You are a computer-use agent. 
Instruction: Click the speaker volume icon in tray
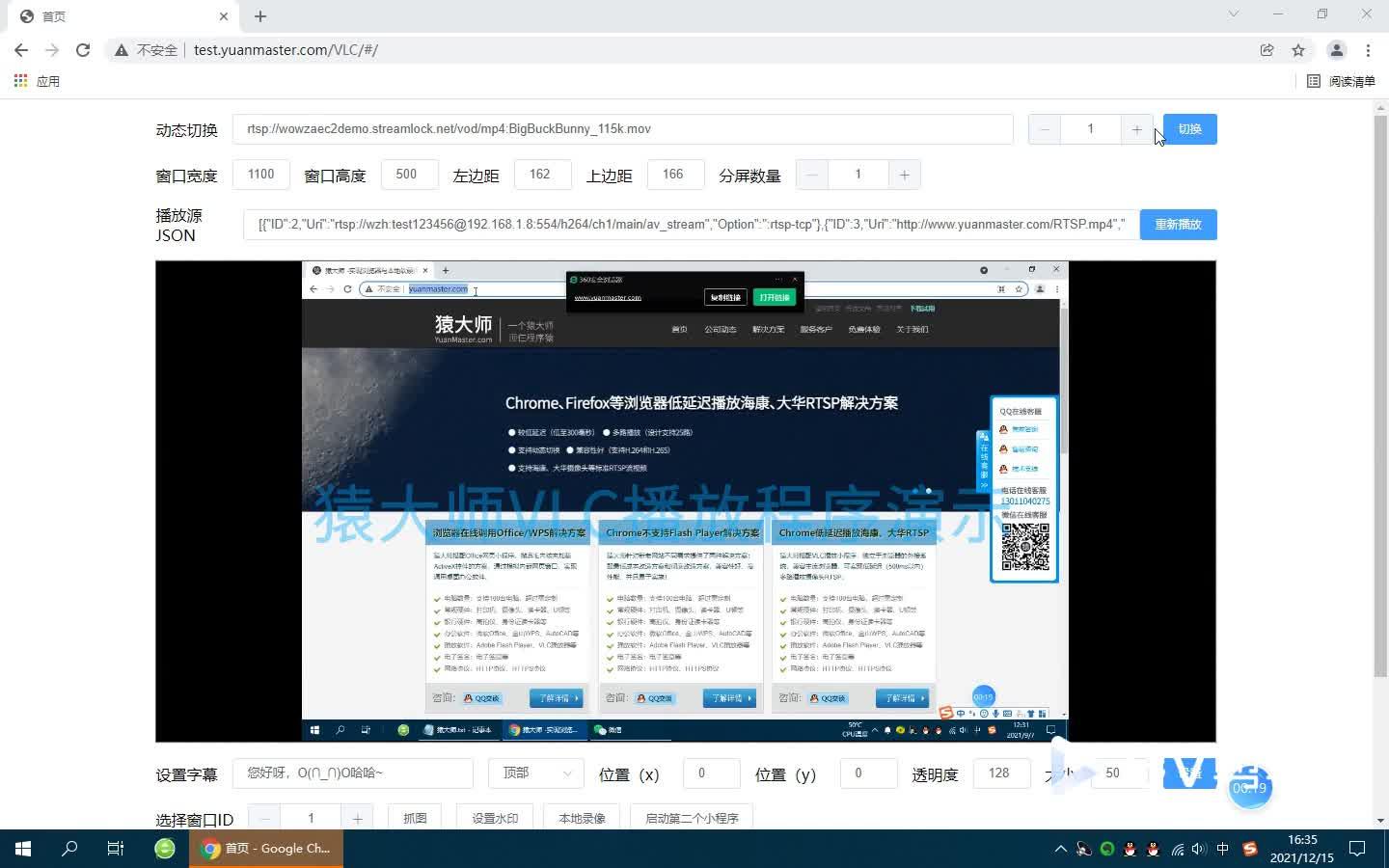point(1197,850)
